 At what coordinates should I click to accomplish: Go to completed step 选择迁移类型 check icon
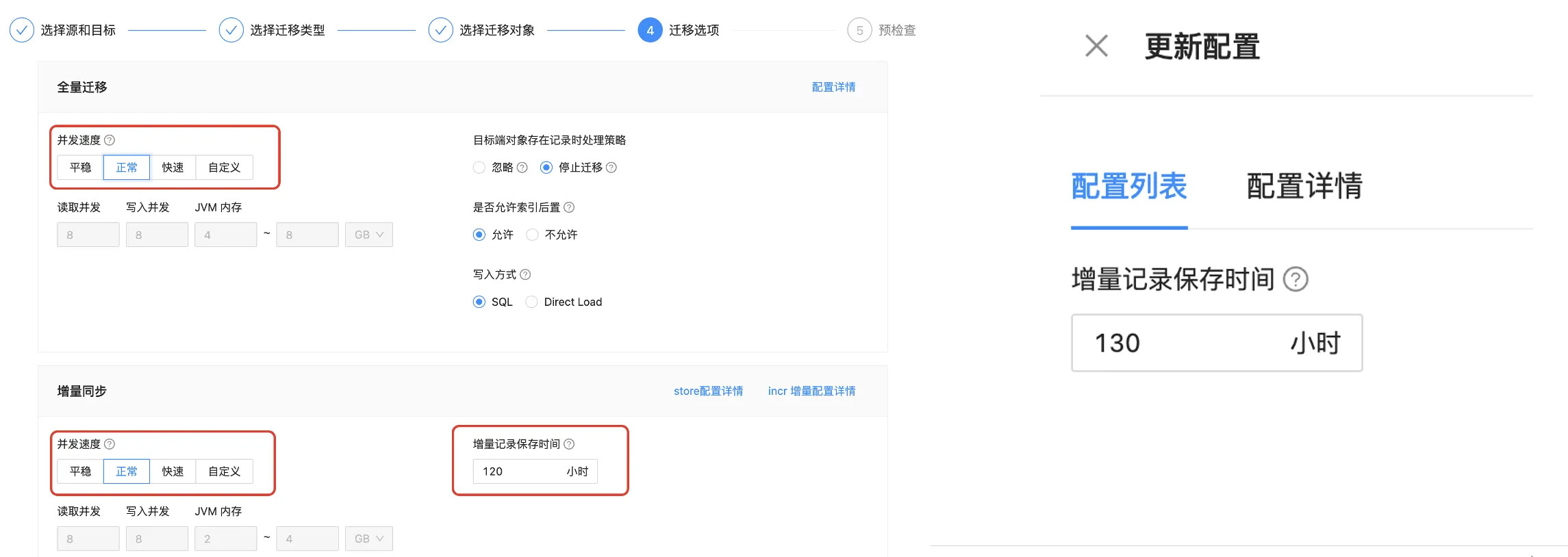pyautogui.click(x=231, y=30)
